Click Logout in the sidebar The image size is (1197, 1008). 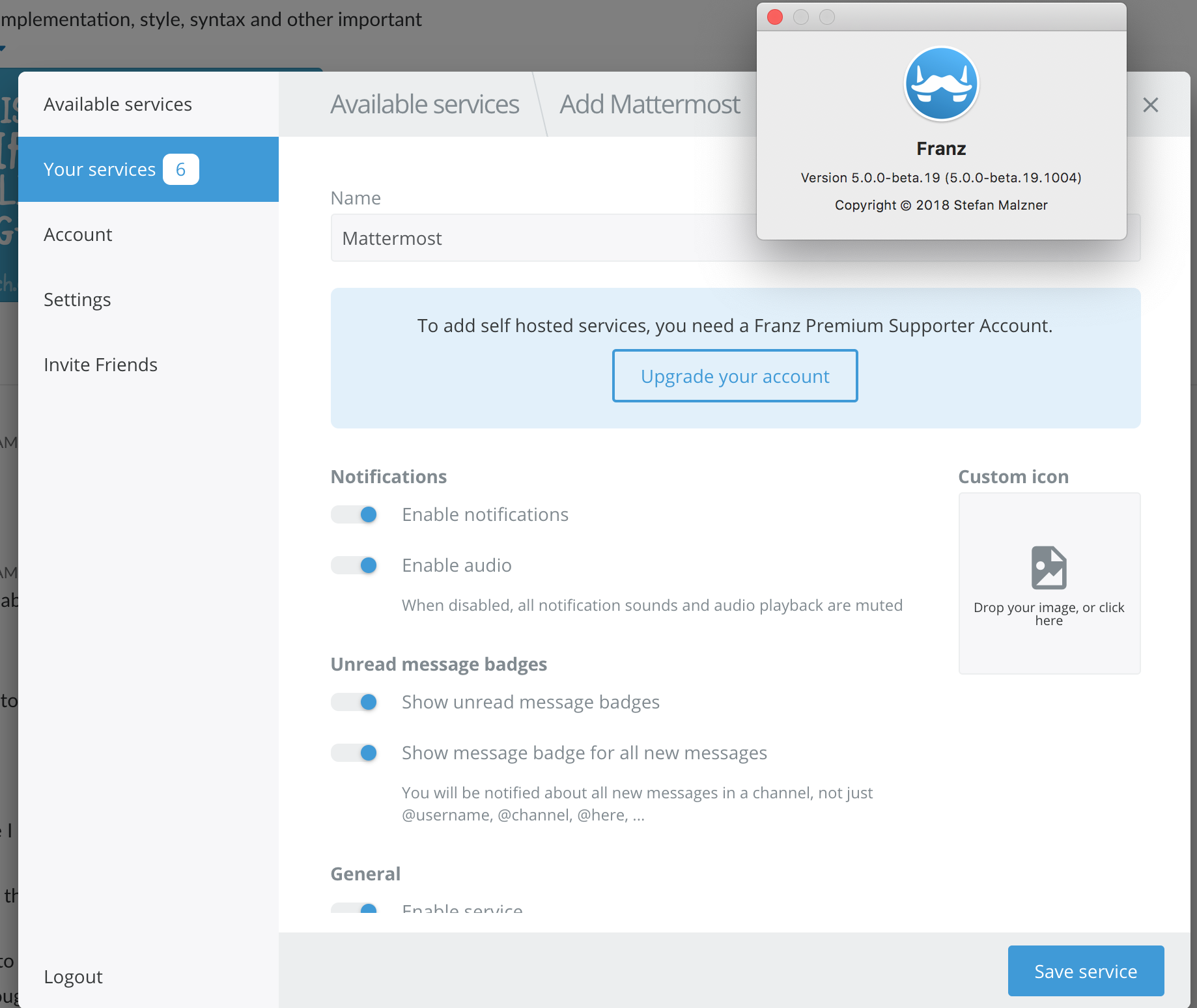coord(73,977)
